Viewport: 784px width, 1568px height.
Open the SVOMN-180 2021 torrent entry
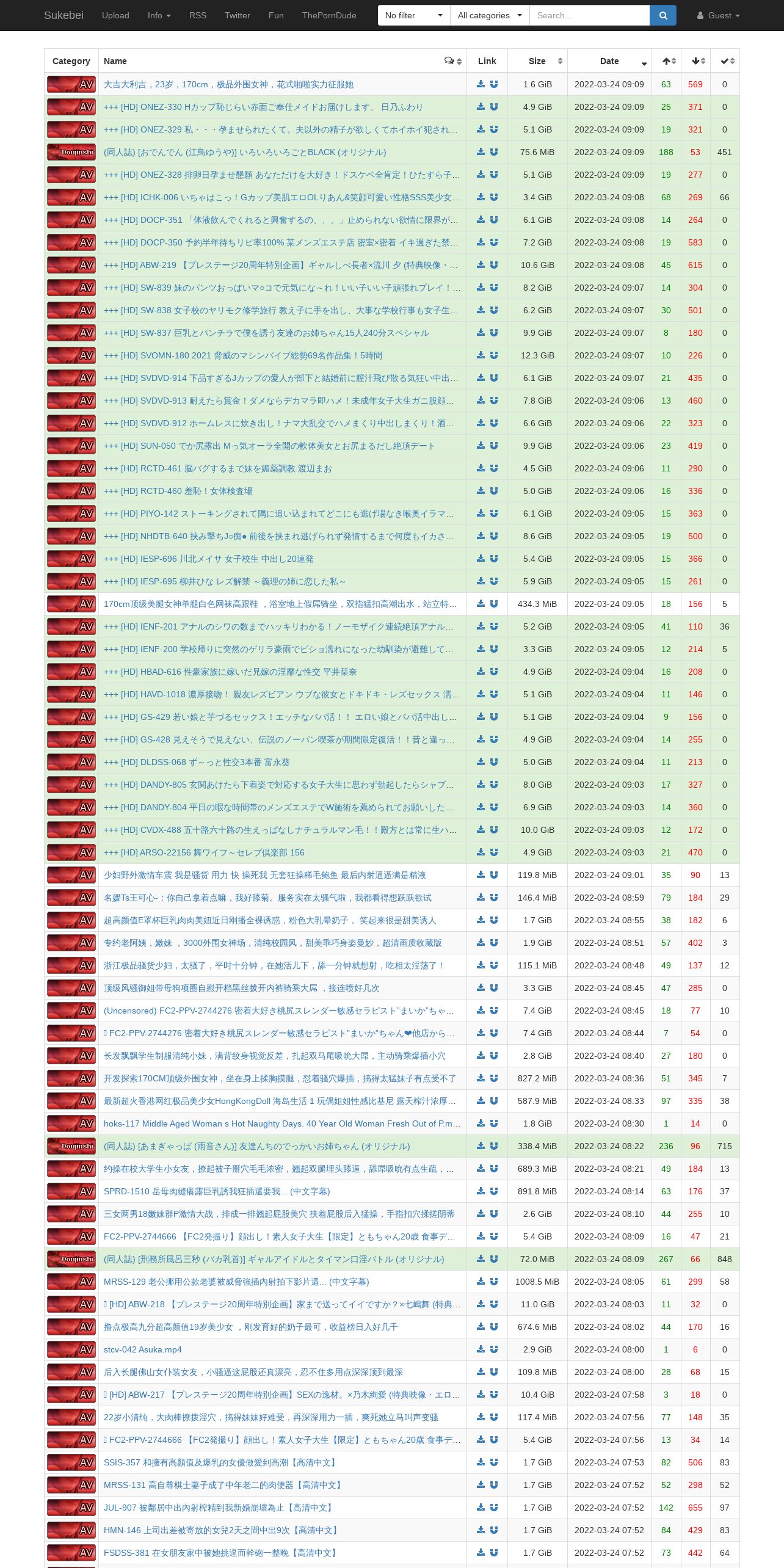[243, 355]
